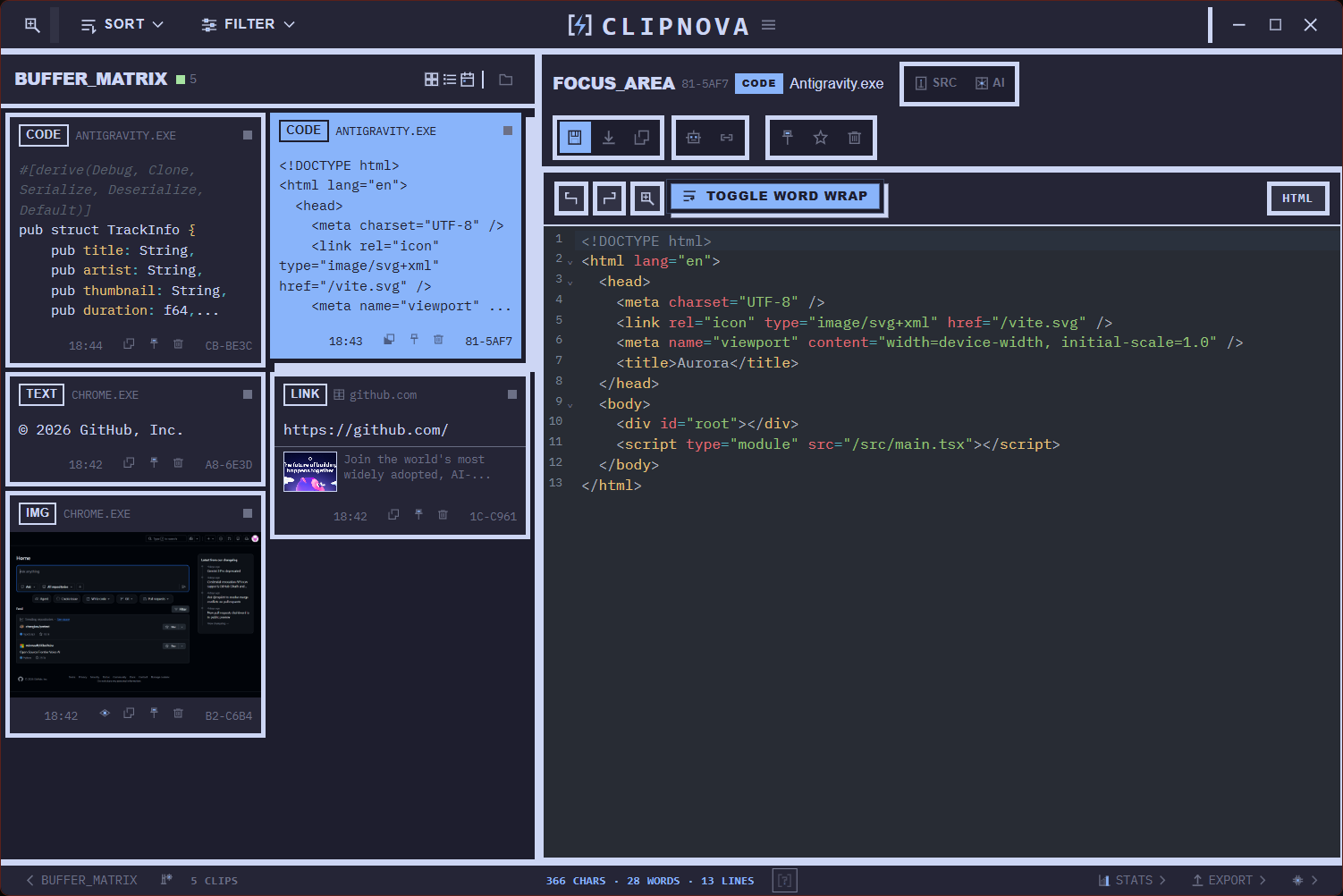Switch the buffer matrix to list view
This screenshot has height=896, width=1343.
[x=450, y=80]
